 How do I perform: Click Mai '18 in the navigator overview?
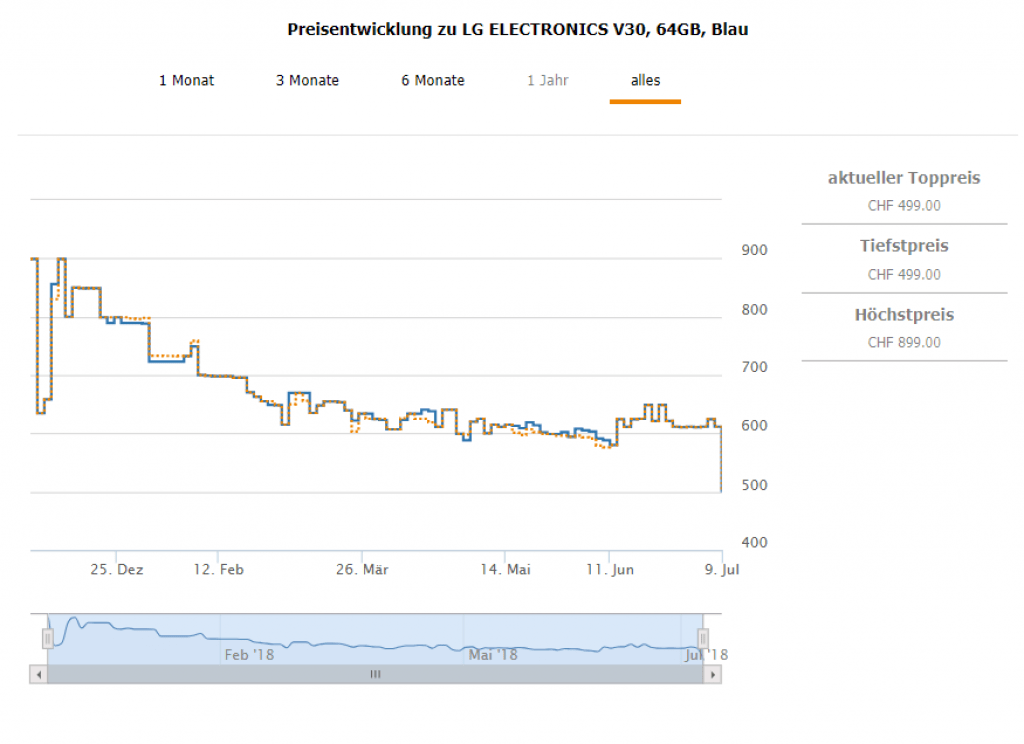click(493, 655)
